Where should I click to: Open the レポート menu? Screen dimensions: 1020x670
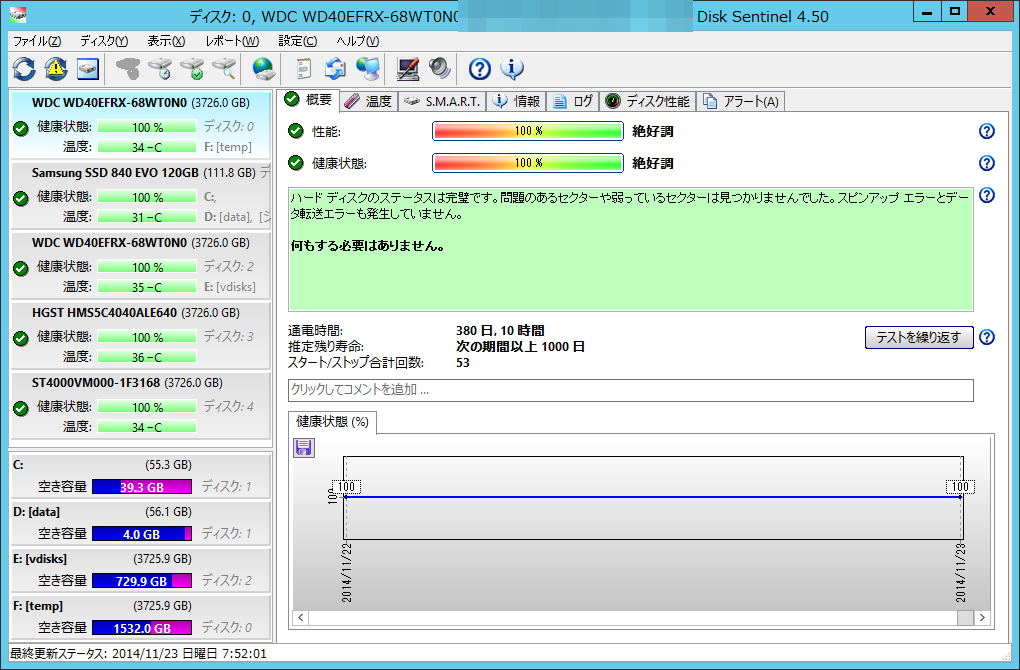tap(232, 41)
